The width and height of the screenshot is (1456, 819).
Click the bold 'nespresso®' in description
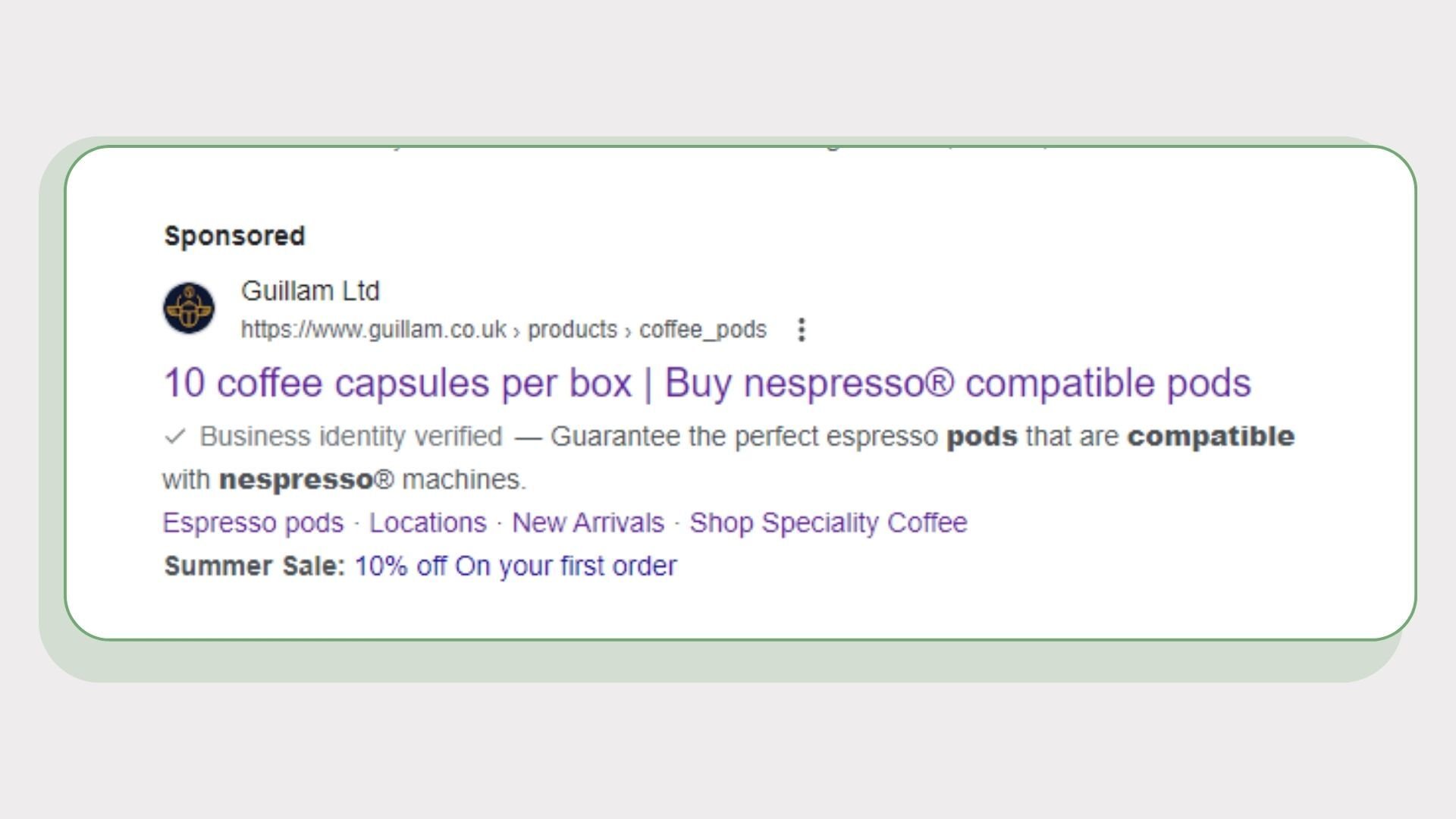point(306,480)
